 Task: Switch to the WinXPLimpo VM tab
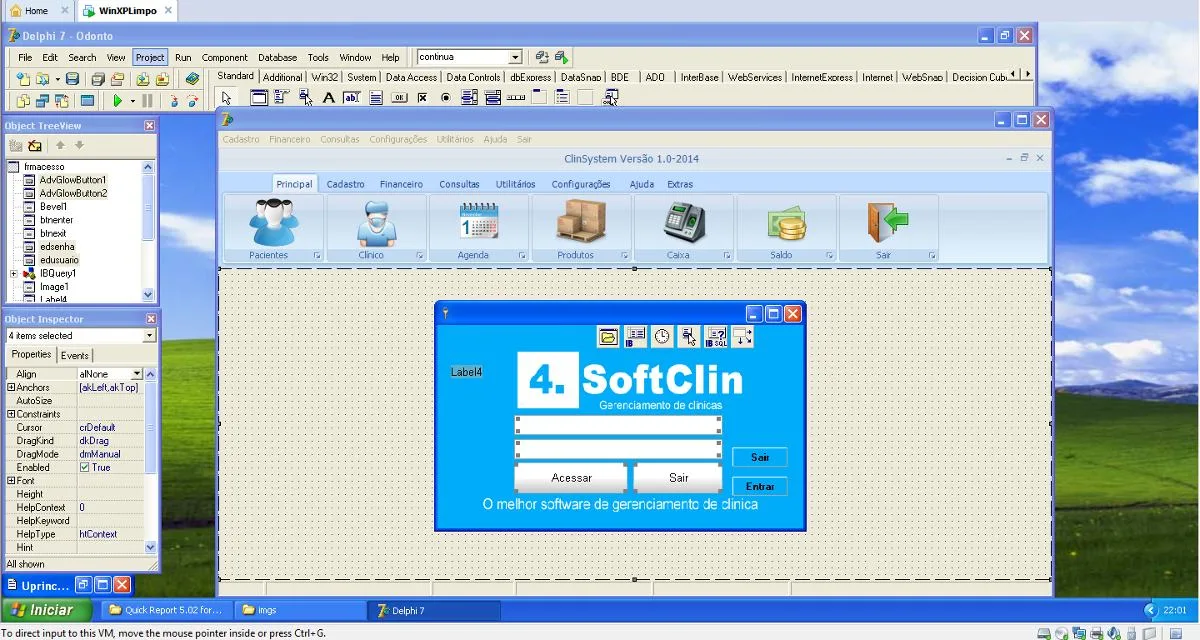pos(128,11)
